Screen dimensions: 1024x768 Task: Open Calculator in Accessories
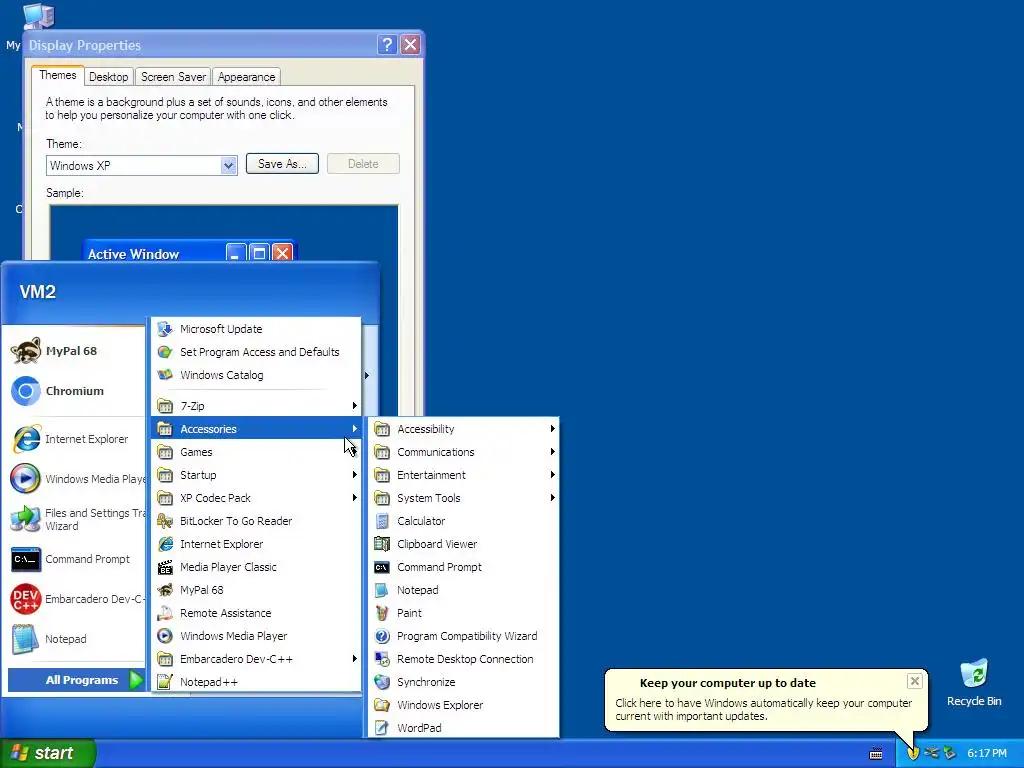[463, 521]
